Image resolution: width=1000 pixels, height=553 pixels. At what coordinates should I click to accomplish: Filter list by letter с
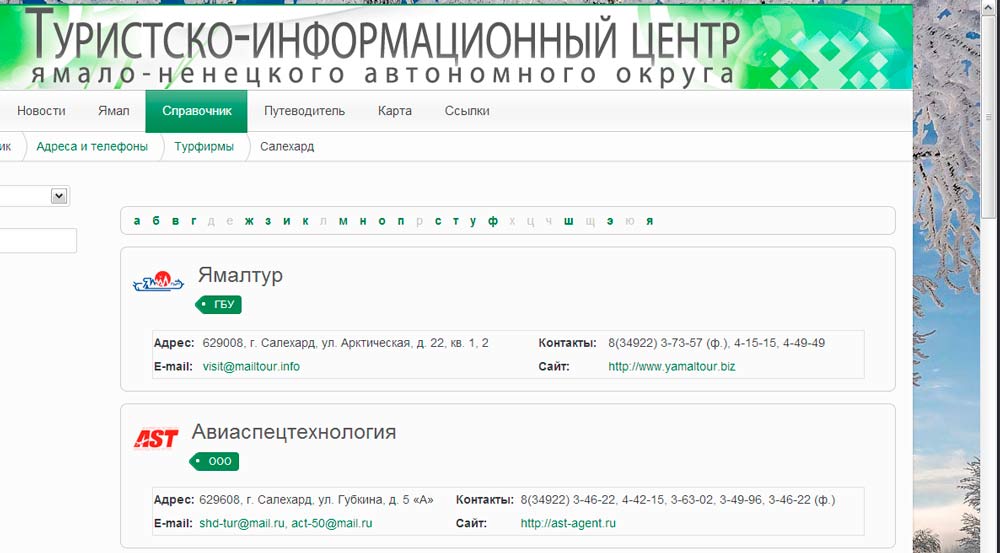438,221
